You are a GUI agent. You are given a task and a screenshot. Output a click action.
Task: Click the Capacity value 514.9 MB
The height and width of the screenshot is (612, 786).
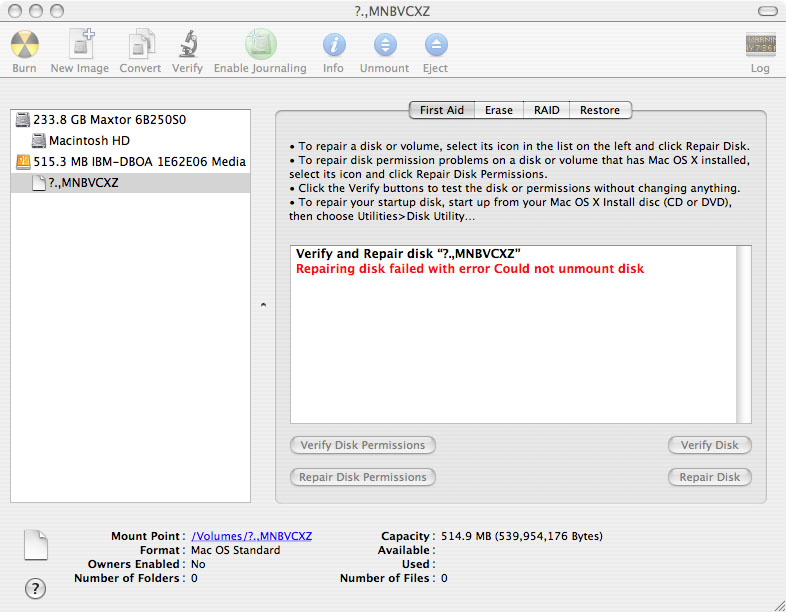coord(521,536)
